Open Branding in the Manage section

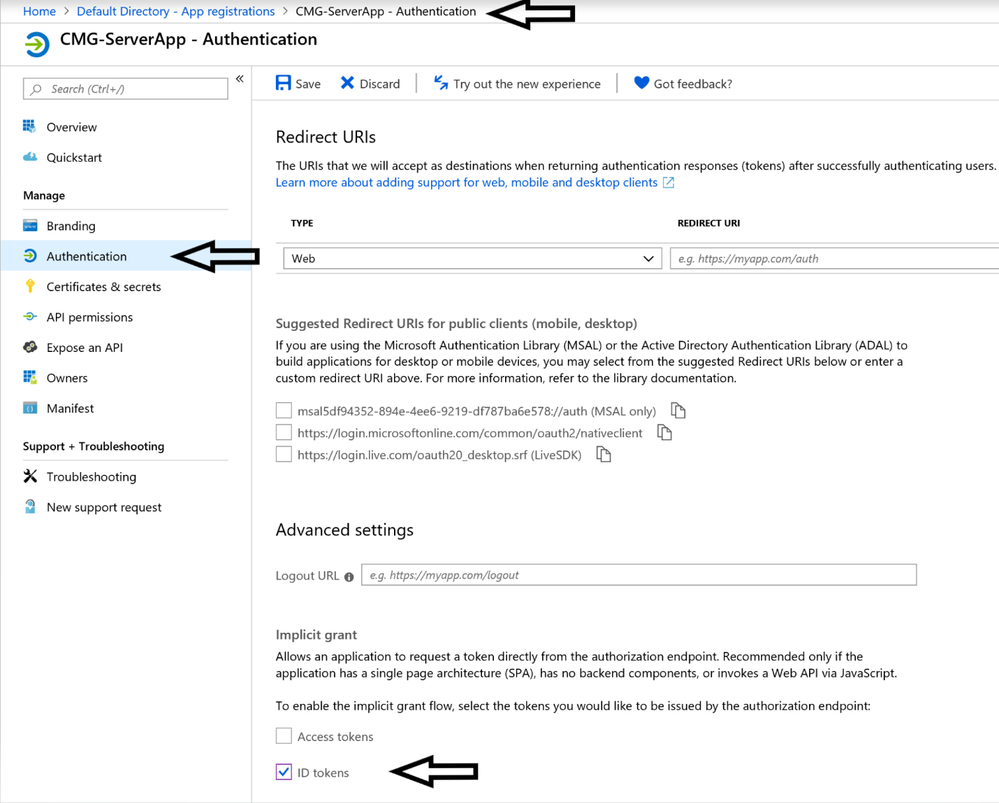coord(71,226)
